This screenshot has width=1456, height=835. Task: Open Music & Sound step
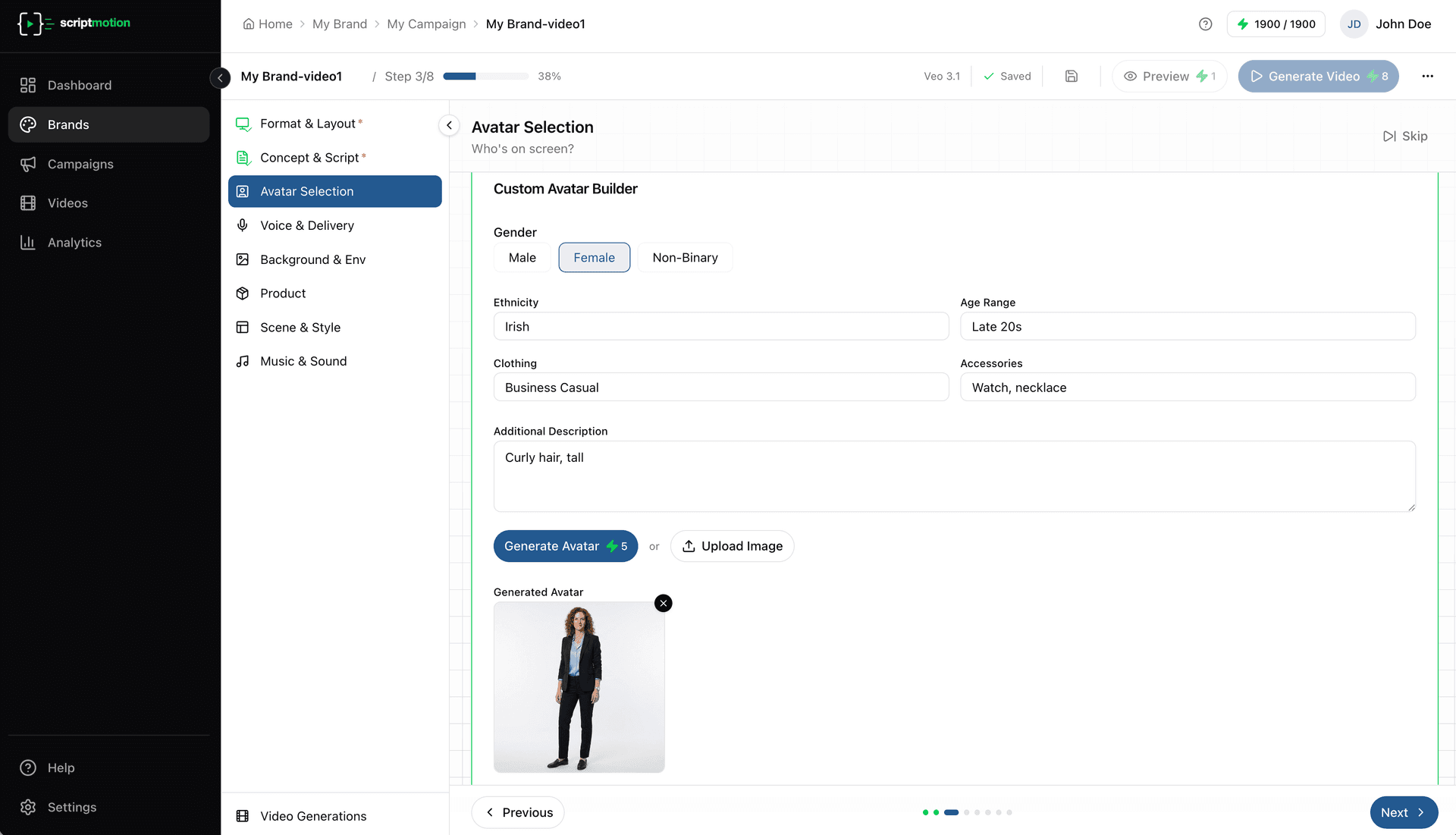303,361
